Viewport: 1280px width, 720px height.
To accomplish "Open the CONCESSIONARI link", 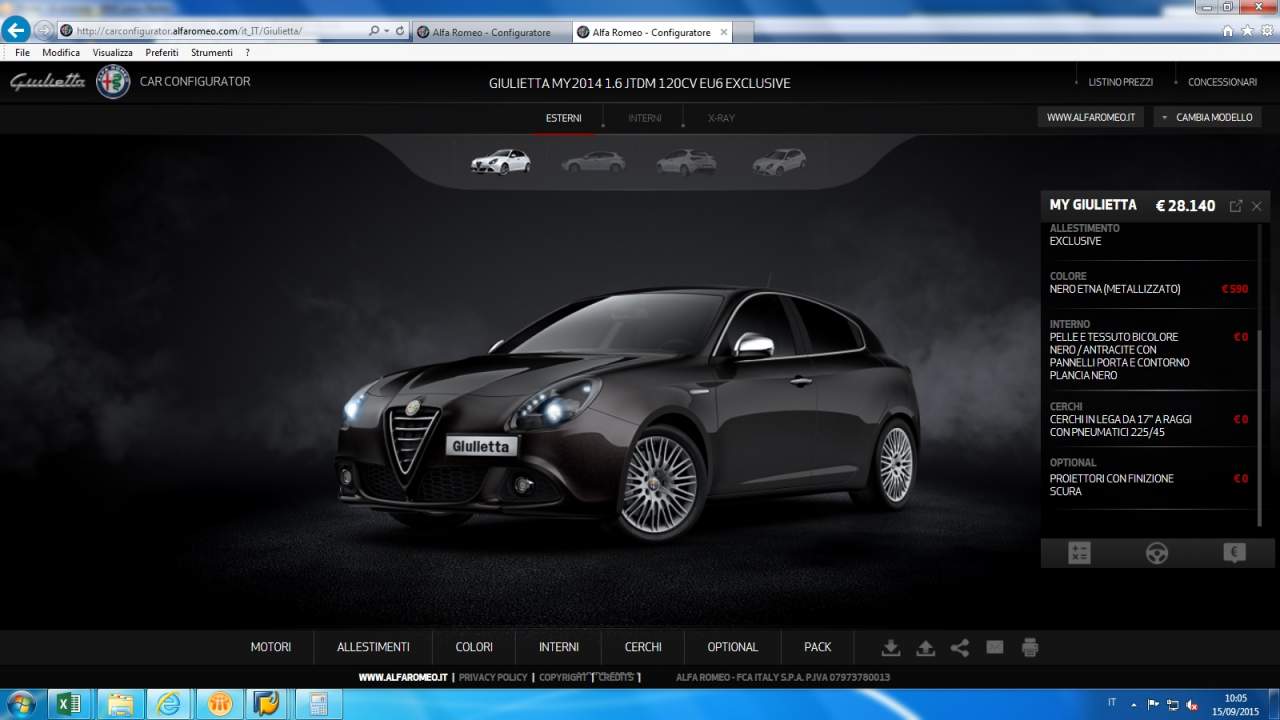I will [1222, 82].
